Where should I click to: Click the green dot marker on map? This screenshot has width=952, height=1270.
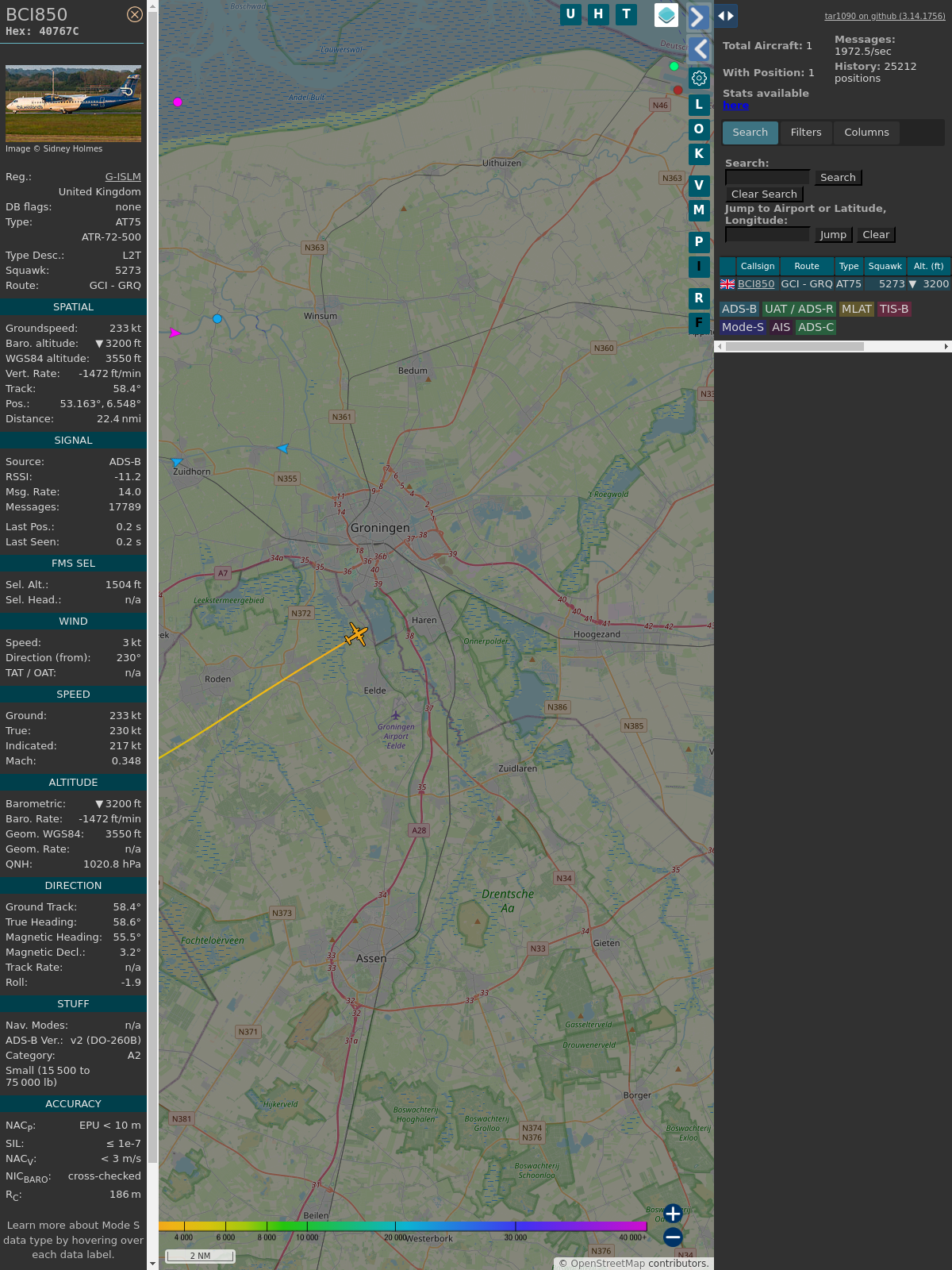pyautogui.click(x=674, y=67)
